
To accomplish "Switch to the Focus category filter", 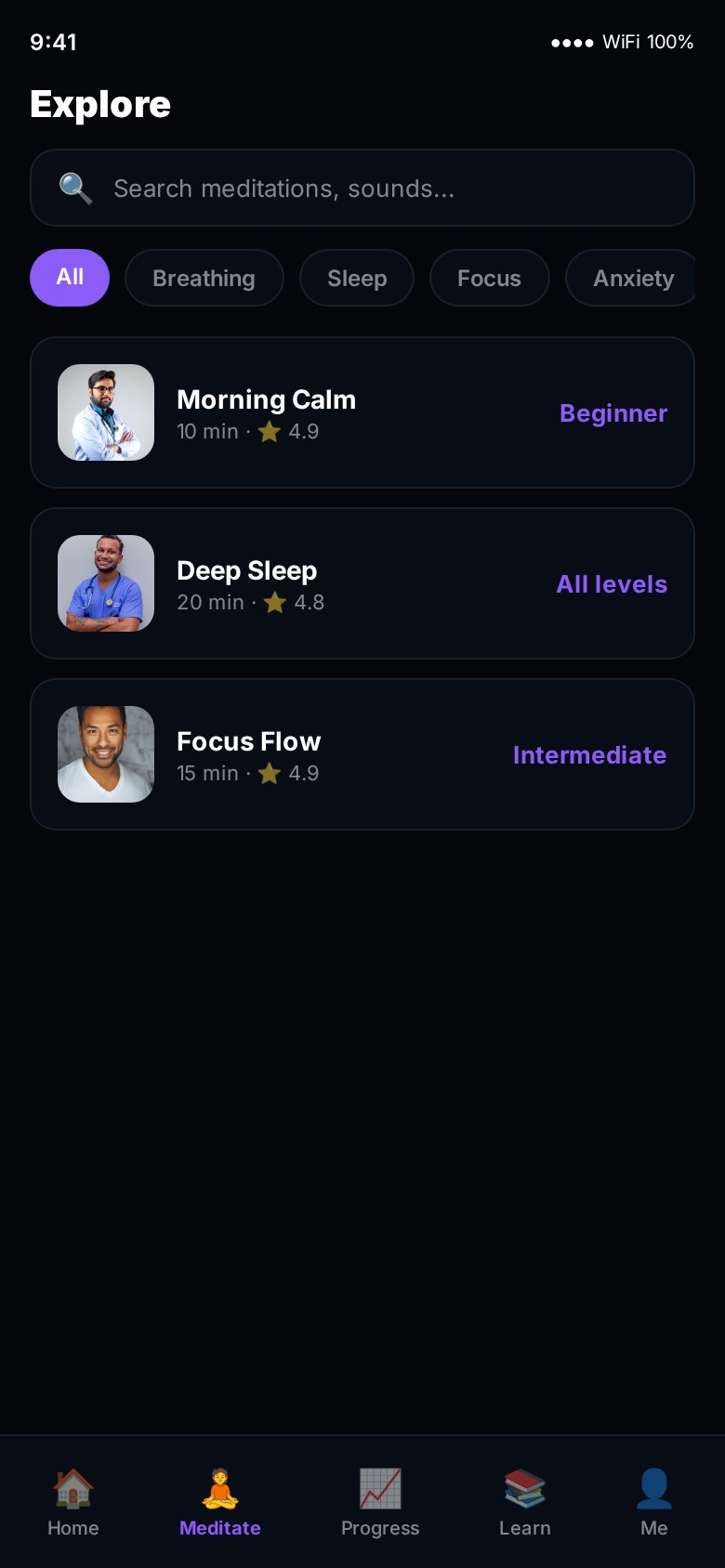I will click(489, 278).
